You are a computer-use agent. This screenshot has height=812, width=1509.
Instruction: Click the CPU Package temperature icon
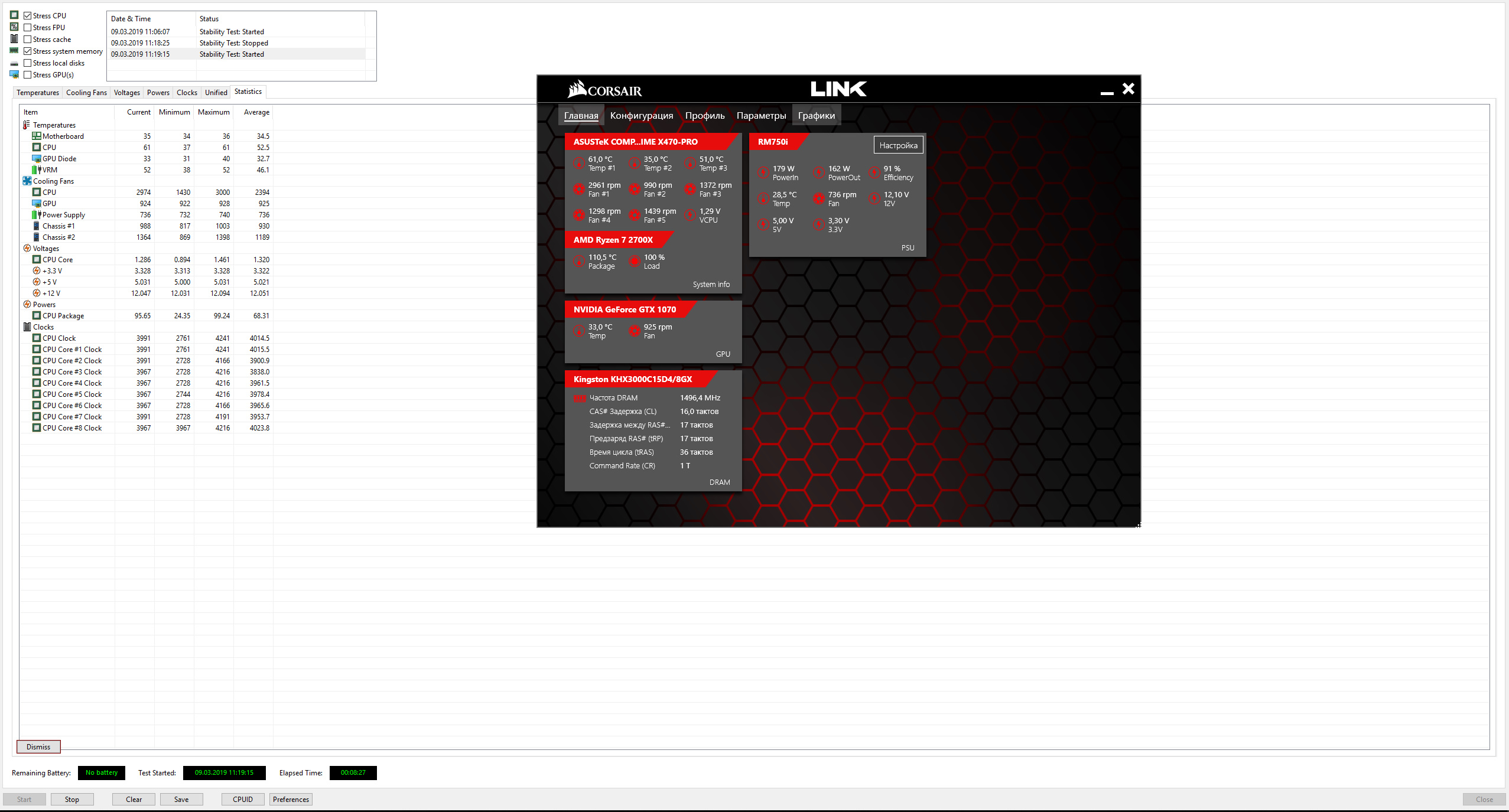(x=579, y=261)
